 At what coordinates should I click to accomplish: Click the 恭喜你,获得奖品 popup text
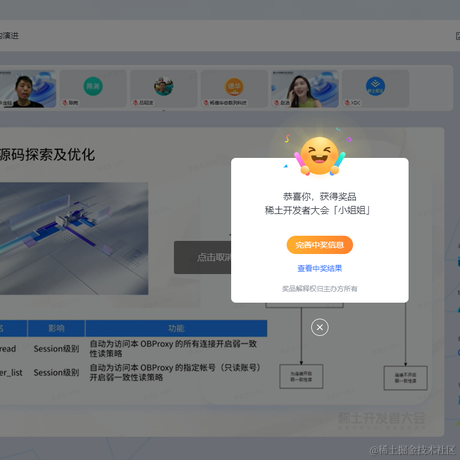coord(320,196)
